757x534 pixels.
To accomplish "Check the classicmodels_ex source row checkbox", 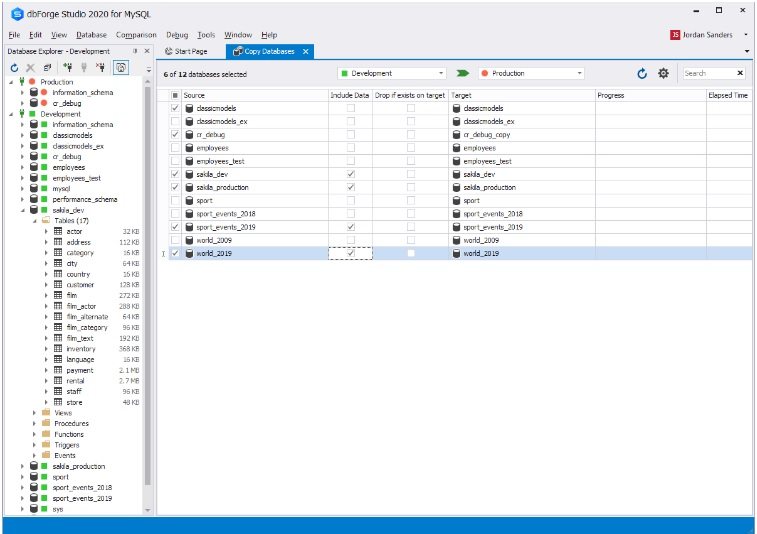I will coord(175,121).
